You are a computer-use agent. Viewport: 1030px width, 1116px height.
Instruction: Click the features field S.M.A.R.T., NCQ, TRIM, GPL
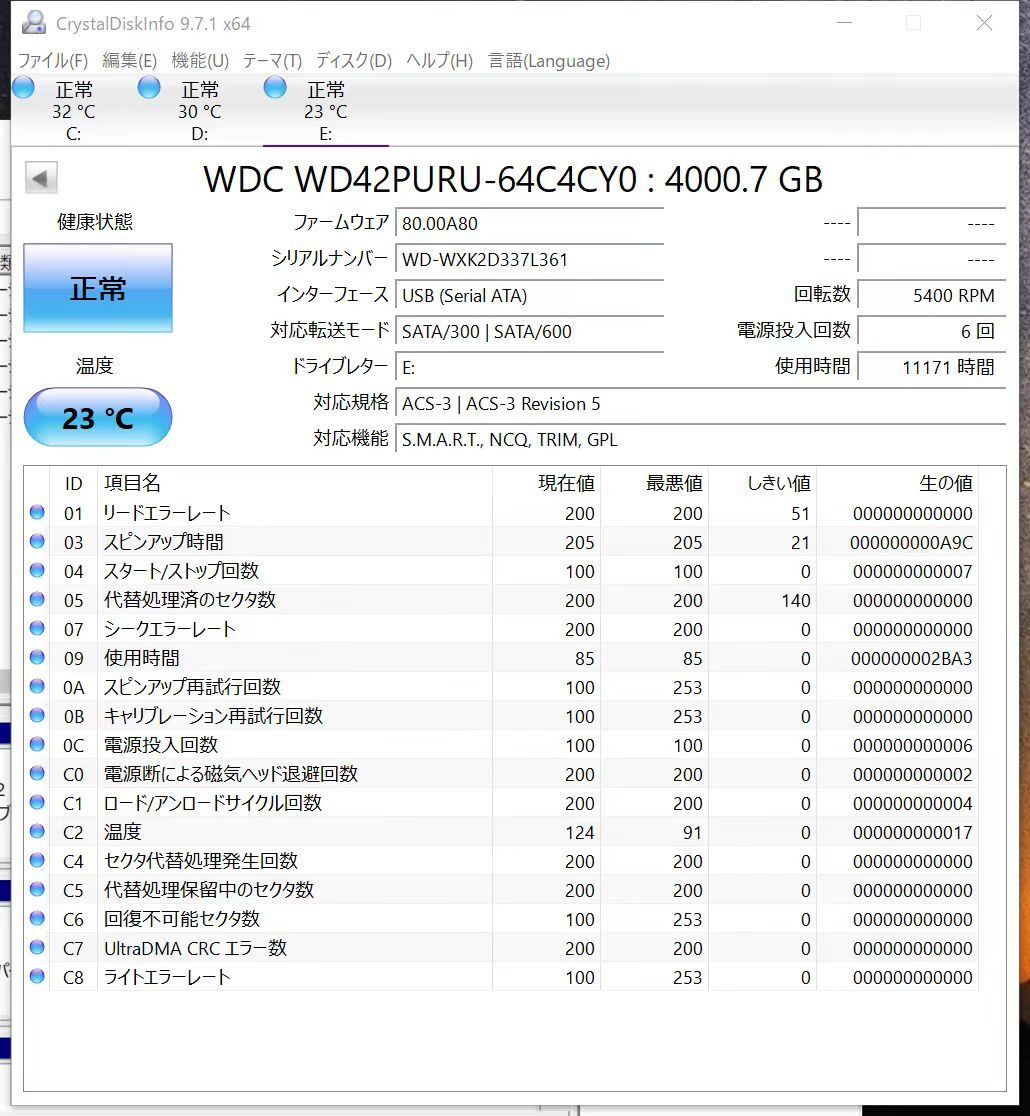(x=700, y=440)
